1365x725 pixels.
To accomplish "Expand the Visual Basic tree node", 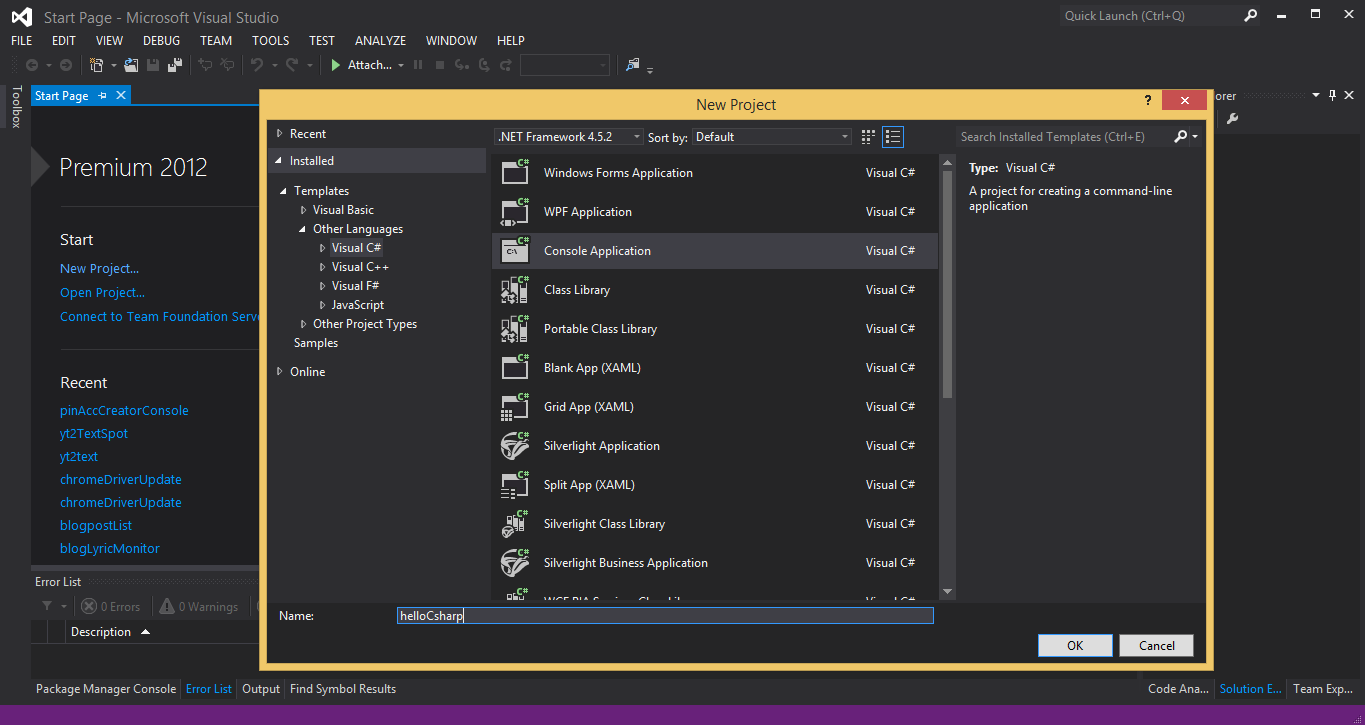I will pos(304,210).
